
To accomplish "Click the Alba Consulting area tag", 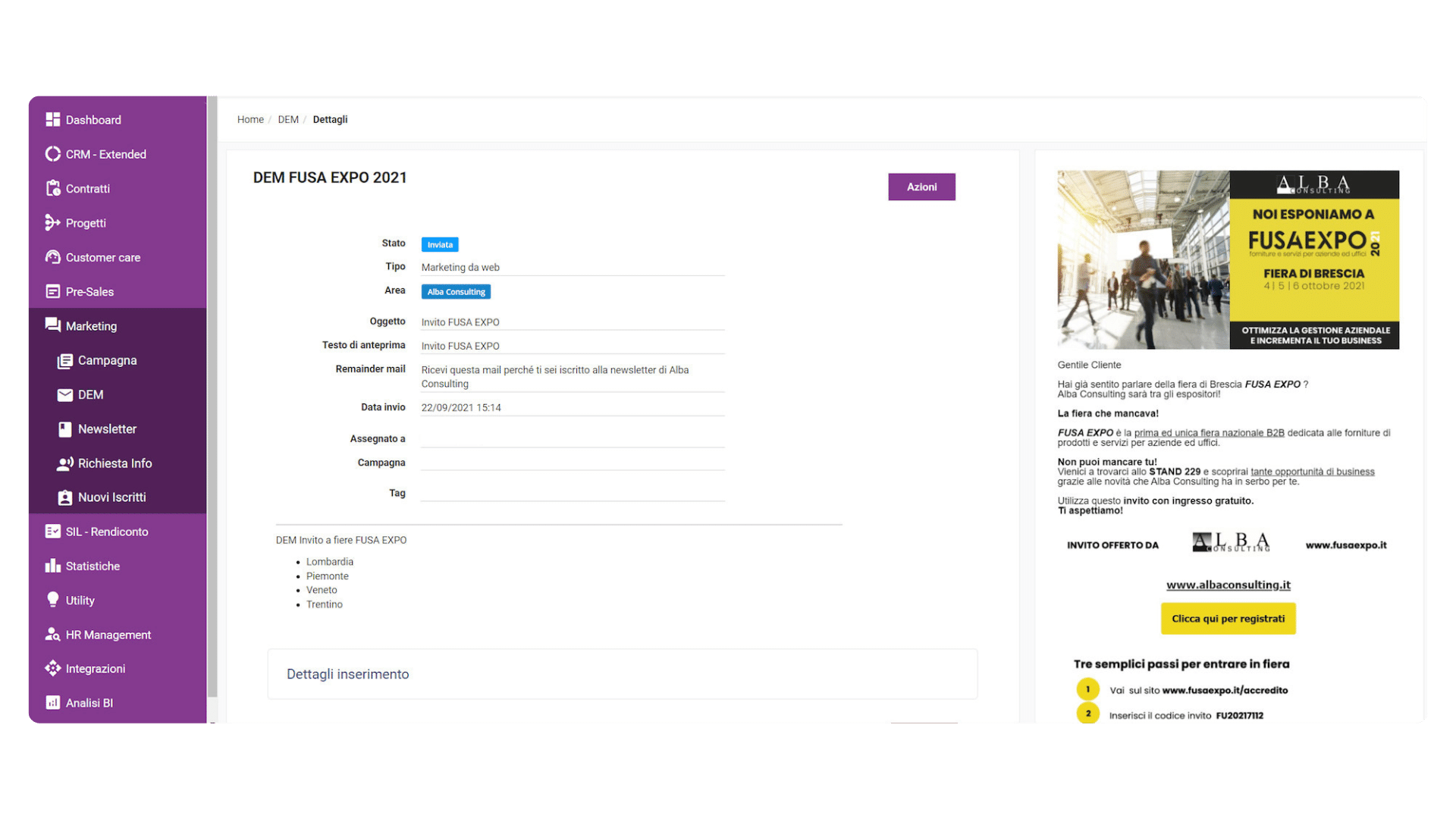I will pos(456,292).
